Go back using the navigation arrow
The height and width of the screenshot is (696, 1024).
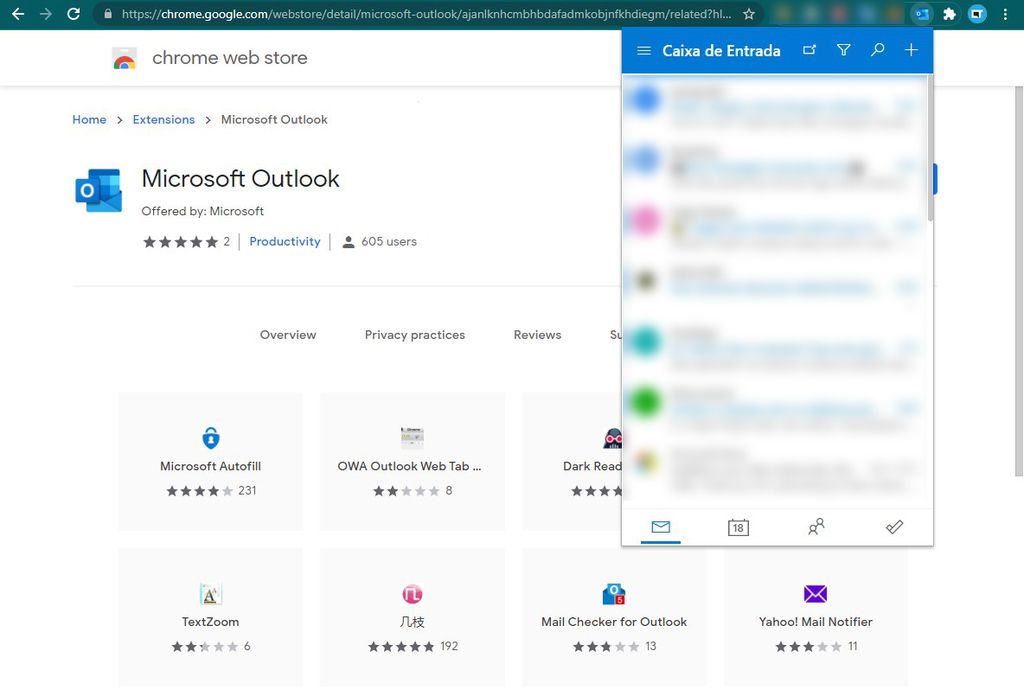pos(18,14)
